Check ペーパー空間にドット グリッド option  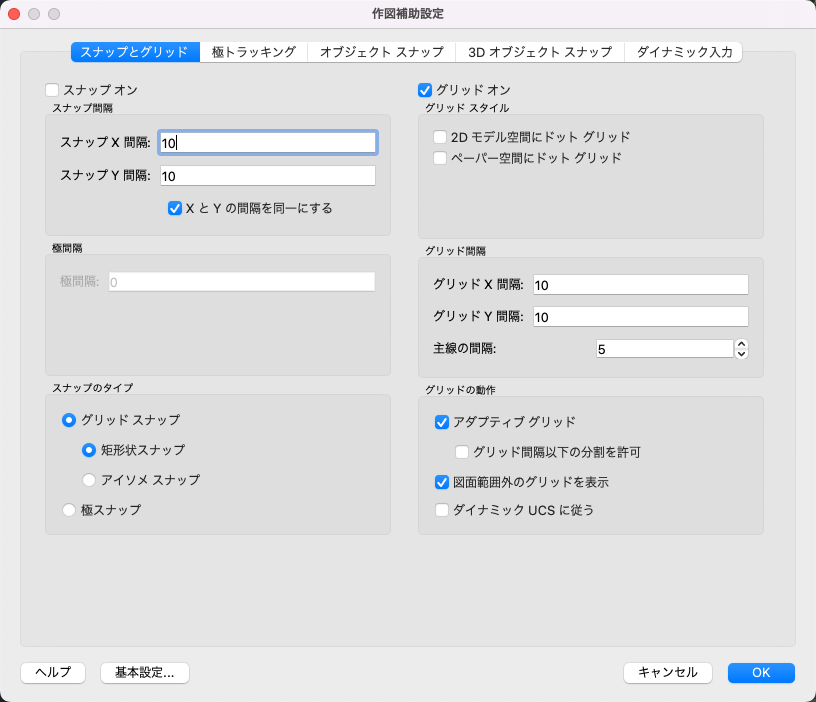(x=440, y=158)
